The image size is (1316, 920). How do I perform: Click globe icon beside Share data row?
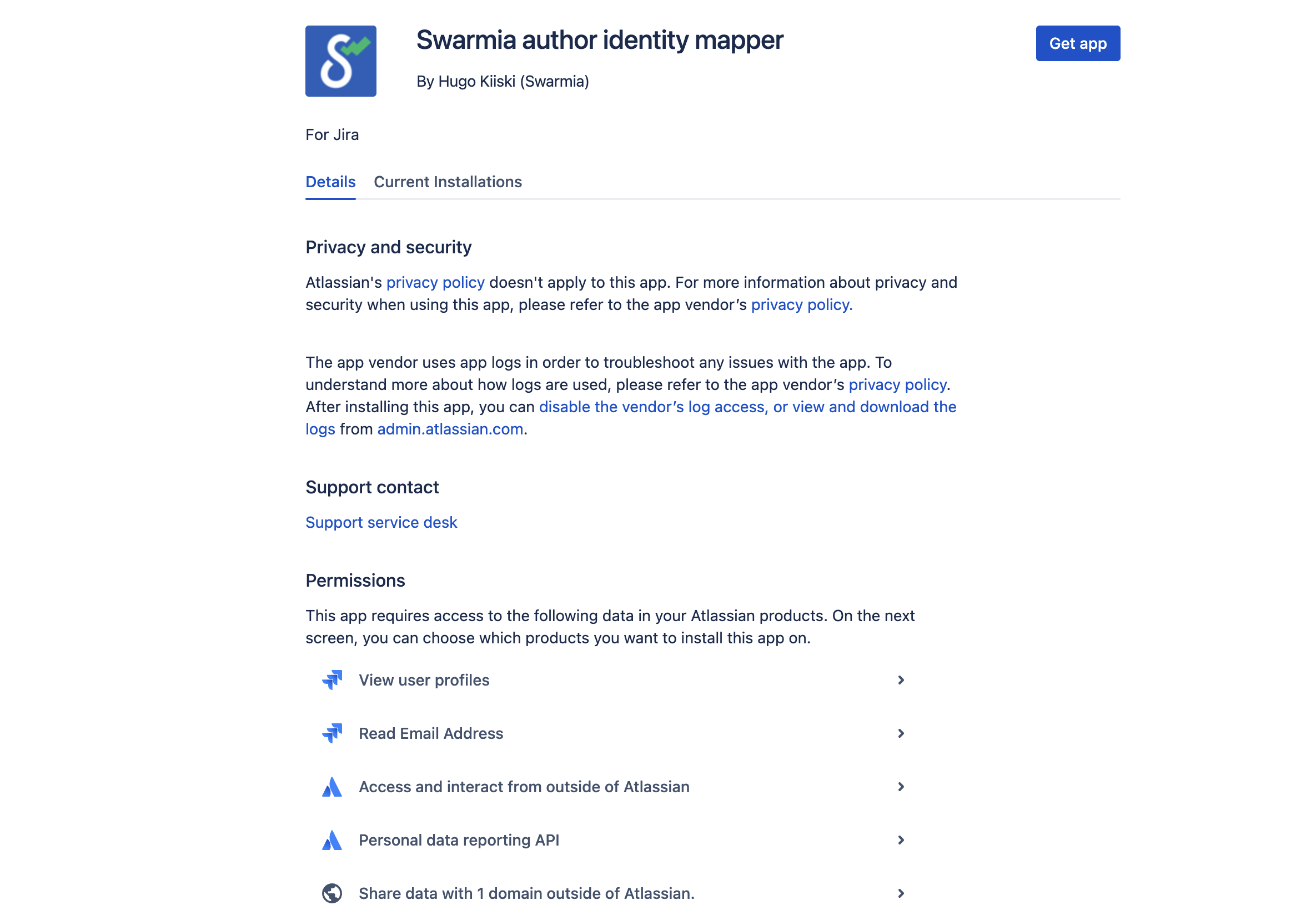332,893
